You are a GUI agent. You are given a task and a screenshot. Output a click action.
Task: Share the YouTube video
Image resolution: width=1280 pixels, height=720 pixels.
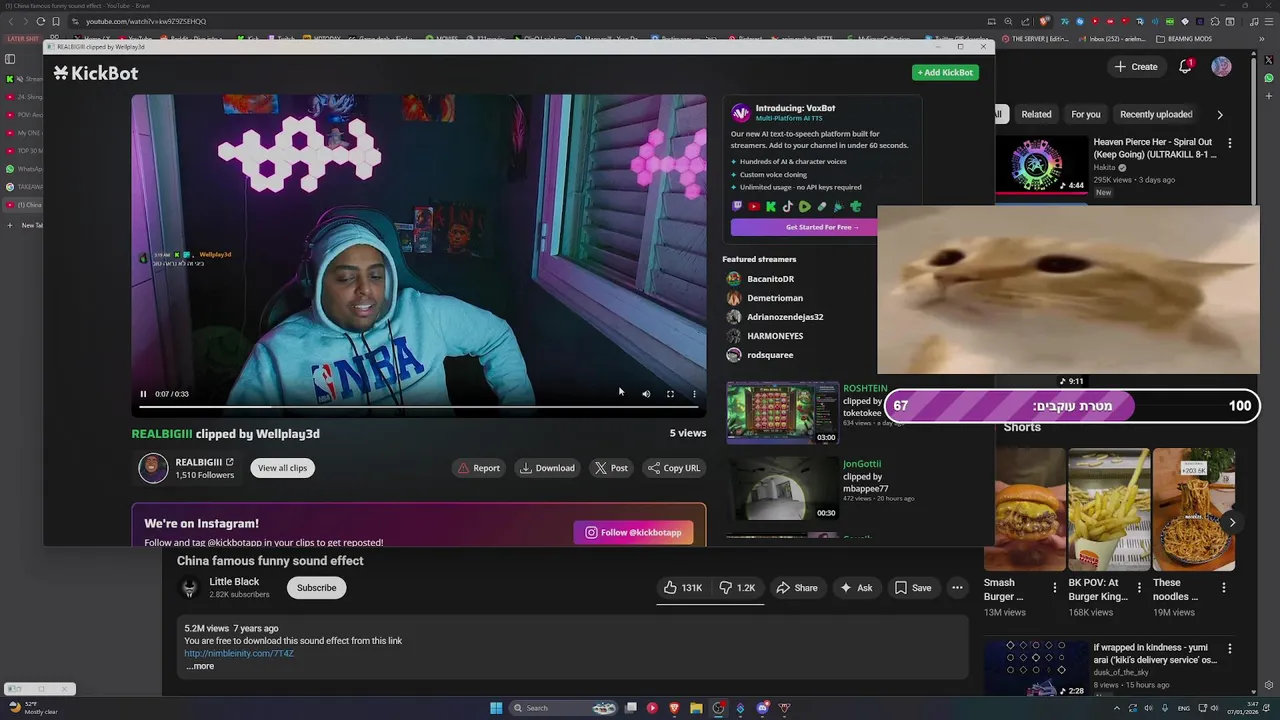797,588
